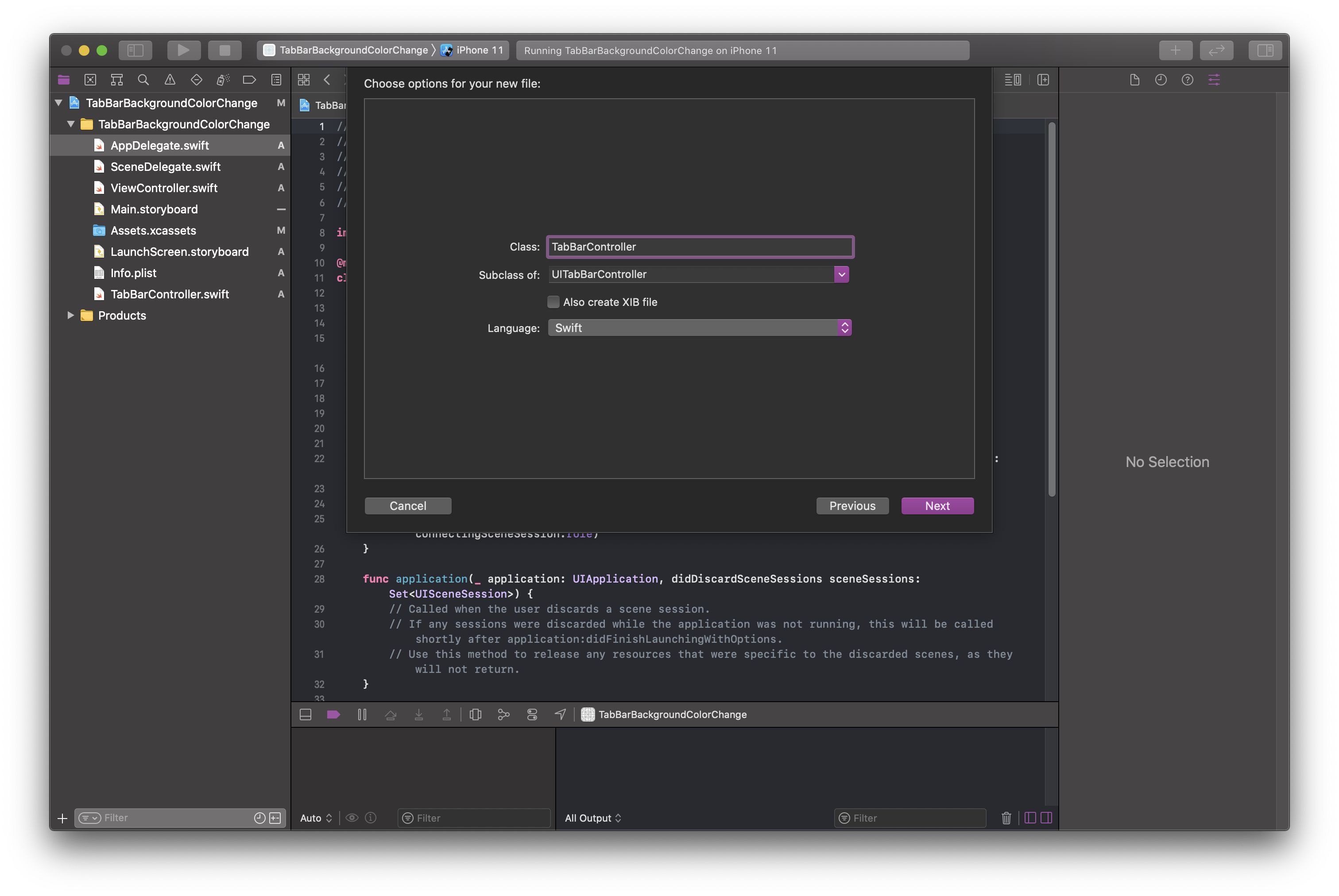Select the iPhone 11 run destination

pyautogui.click(x=479, y=50)
